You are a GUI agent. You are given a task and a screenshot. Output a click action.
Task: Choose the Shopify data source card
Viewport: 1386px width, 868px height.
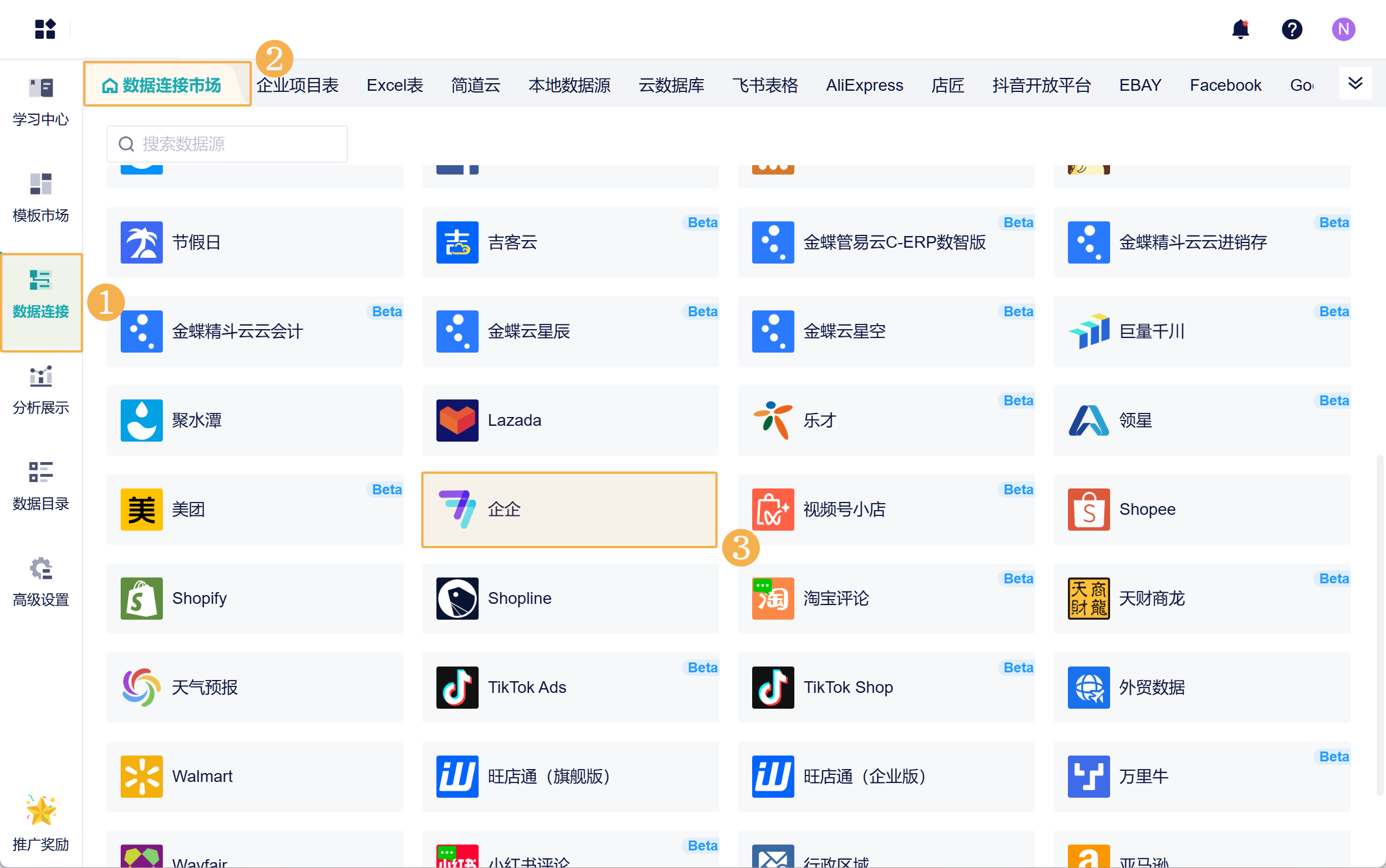pyautogui.click(x=255, y=599)
